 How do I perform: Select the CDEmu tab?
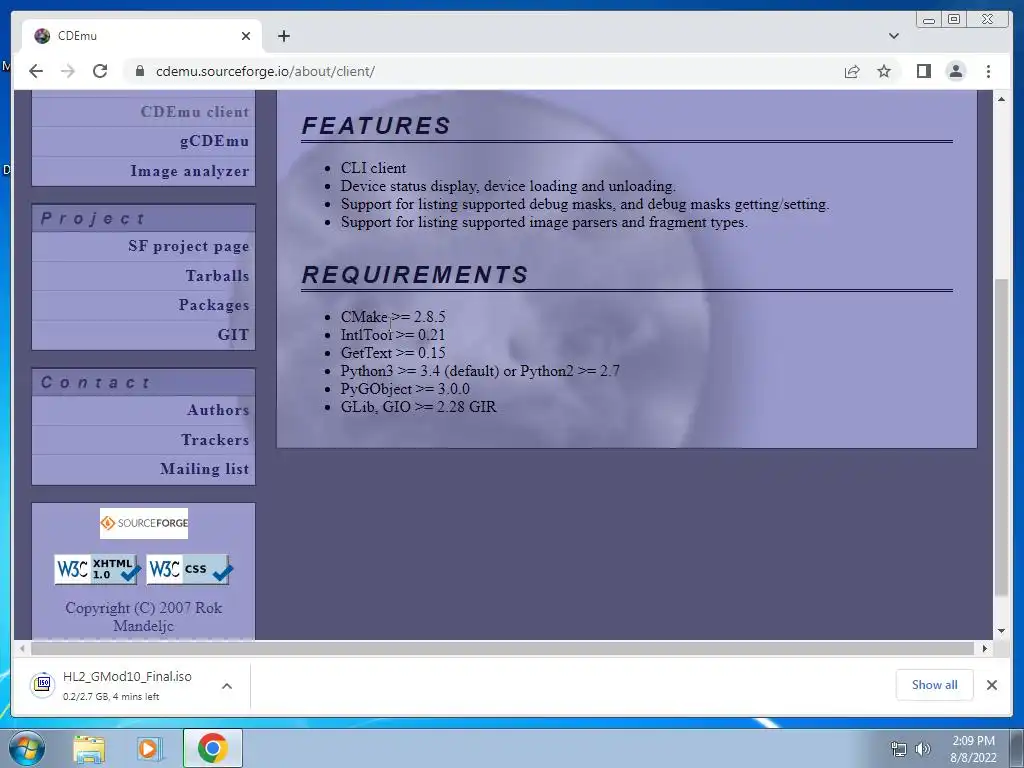point(142,36)
